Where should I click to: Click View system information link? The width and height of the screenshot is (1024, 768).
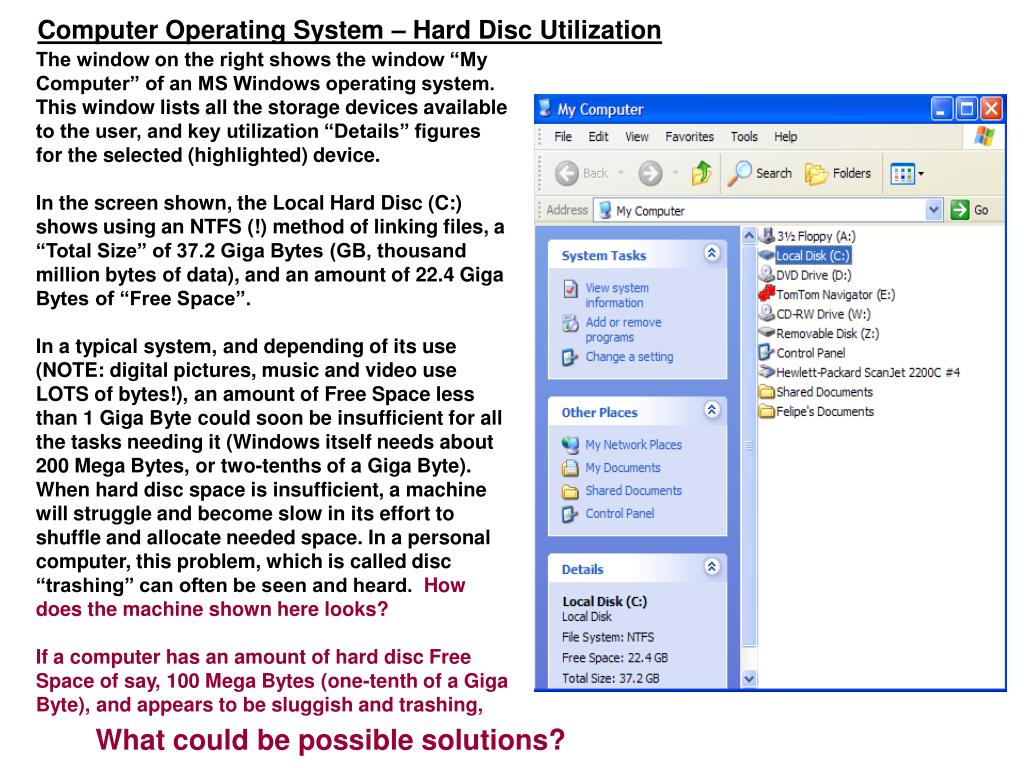(x=617, y=295)
